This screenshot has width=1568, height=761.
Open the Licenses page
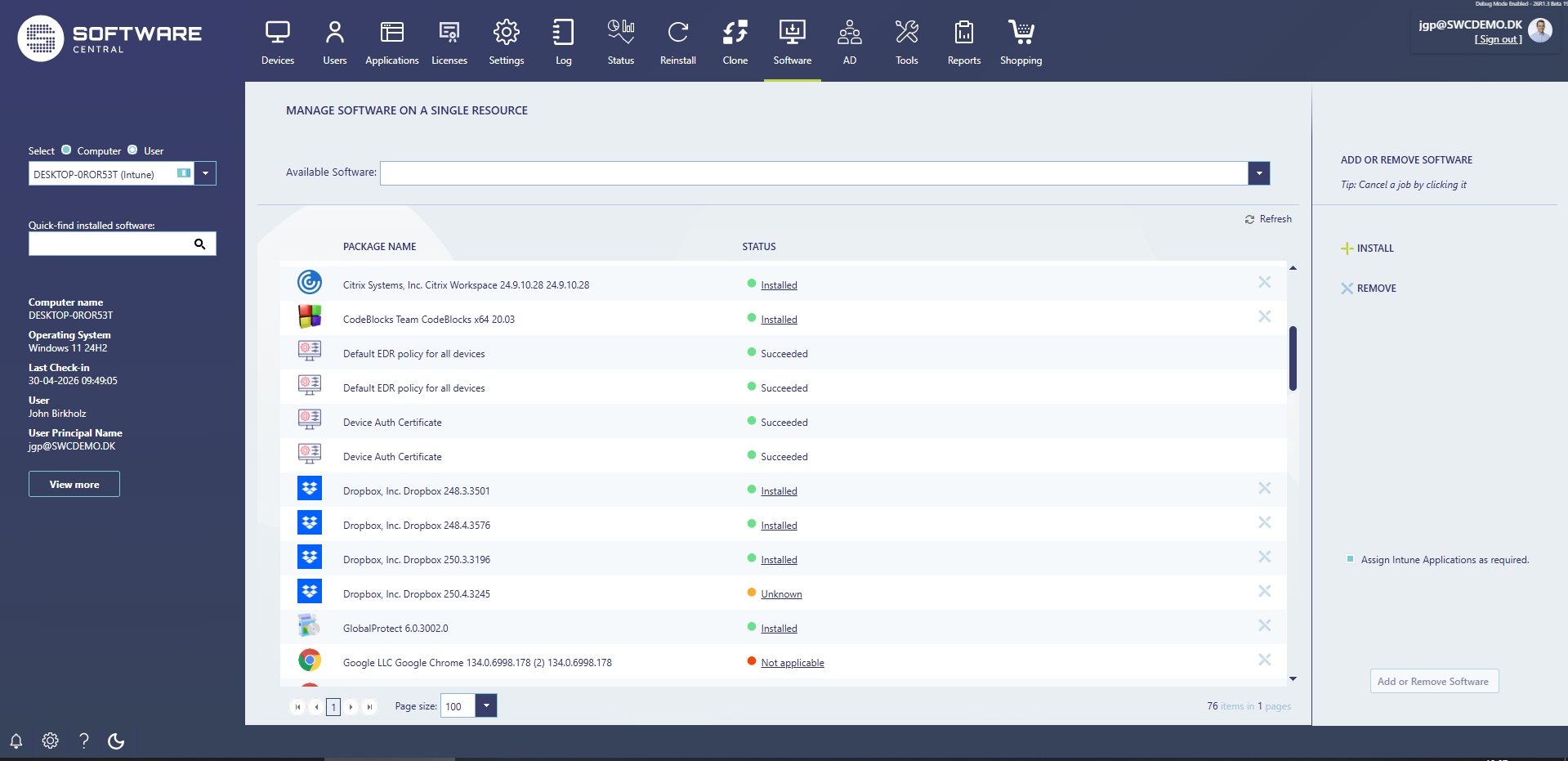tap(449, 43)
